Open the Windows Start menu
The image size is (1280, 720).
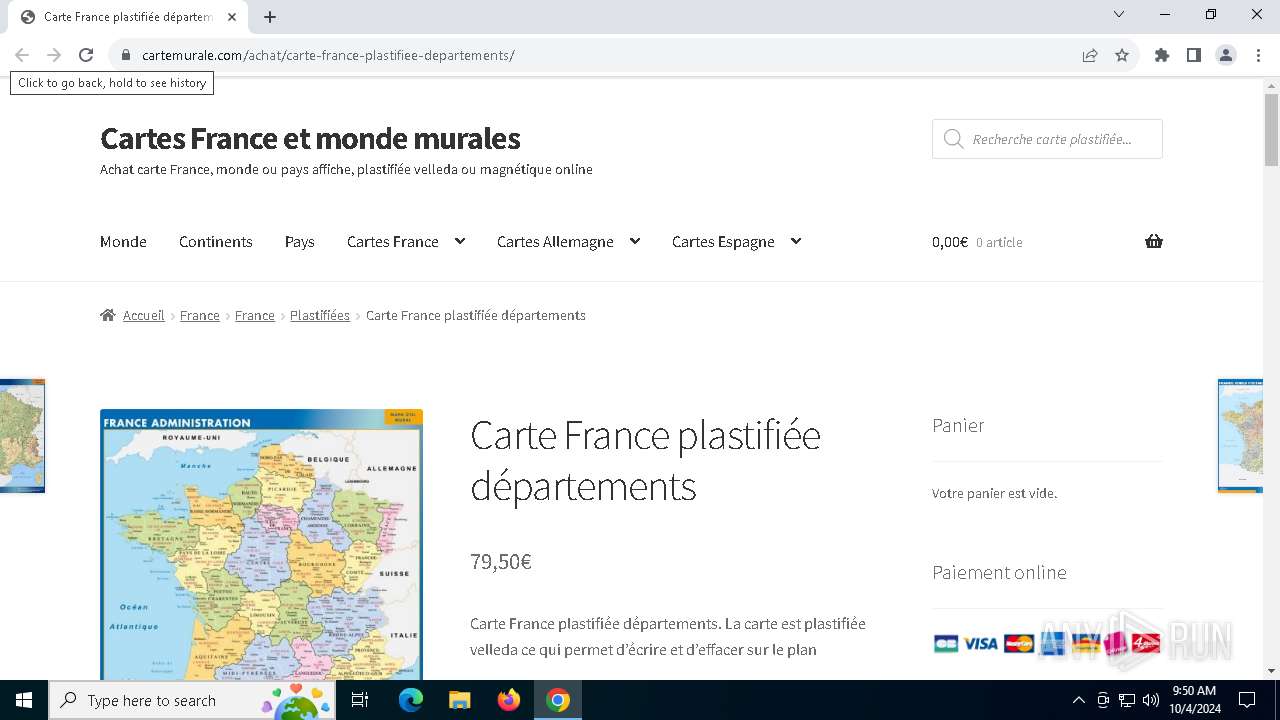click(24, 700)
